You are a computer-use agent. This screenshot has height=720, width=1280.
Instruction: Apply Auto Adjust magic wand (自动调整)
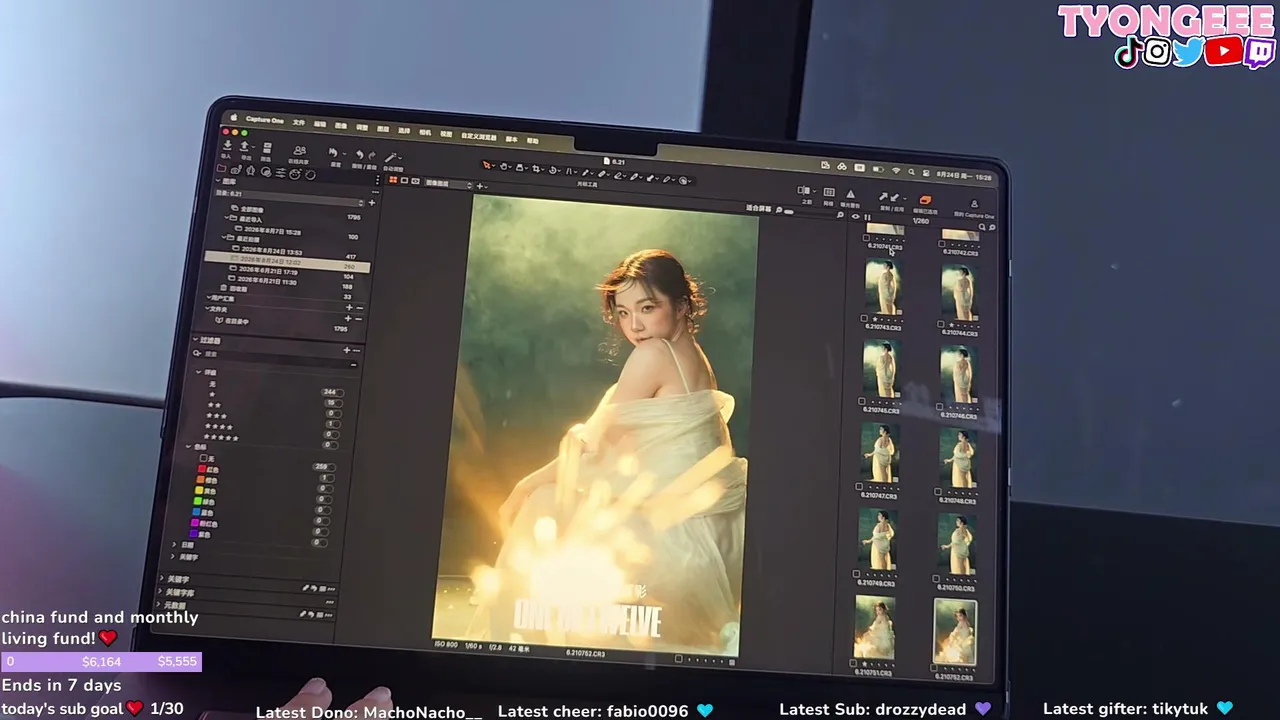tap(391, 157)
